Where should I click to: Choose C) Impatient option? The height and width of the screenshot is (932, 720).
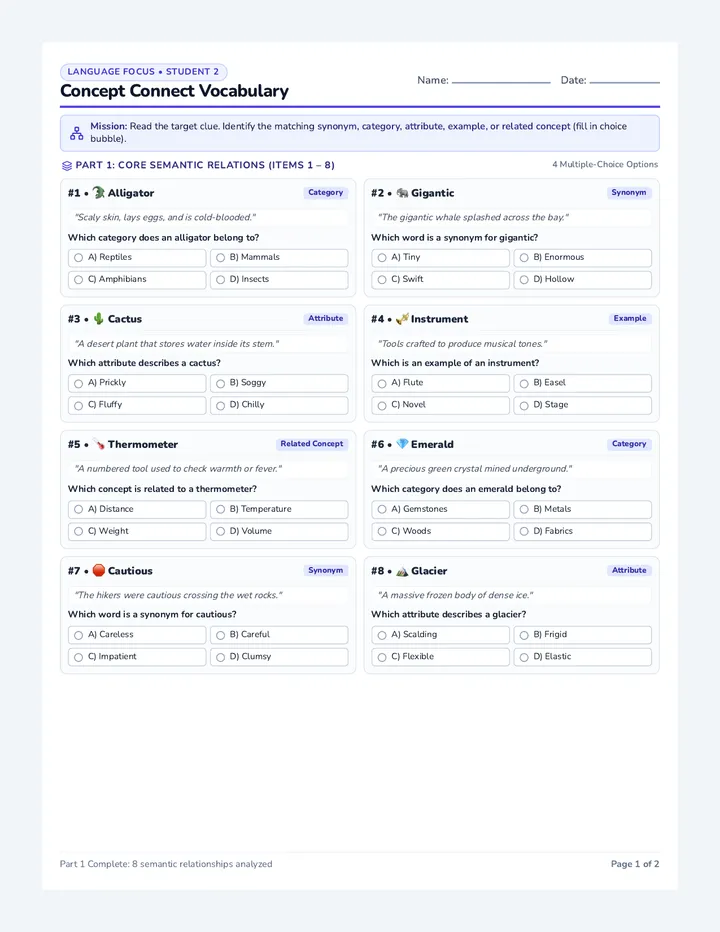pos(137,657)
